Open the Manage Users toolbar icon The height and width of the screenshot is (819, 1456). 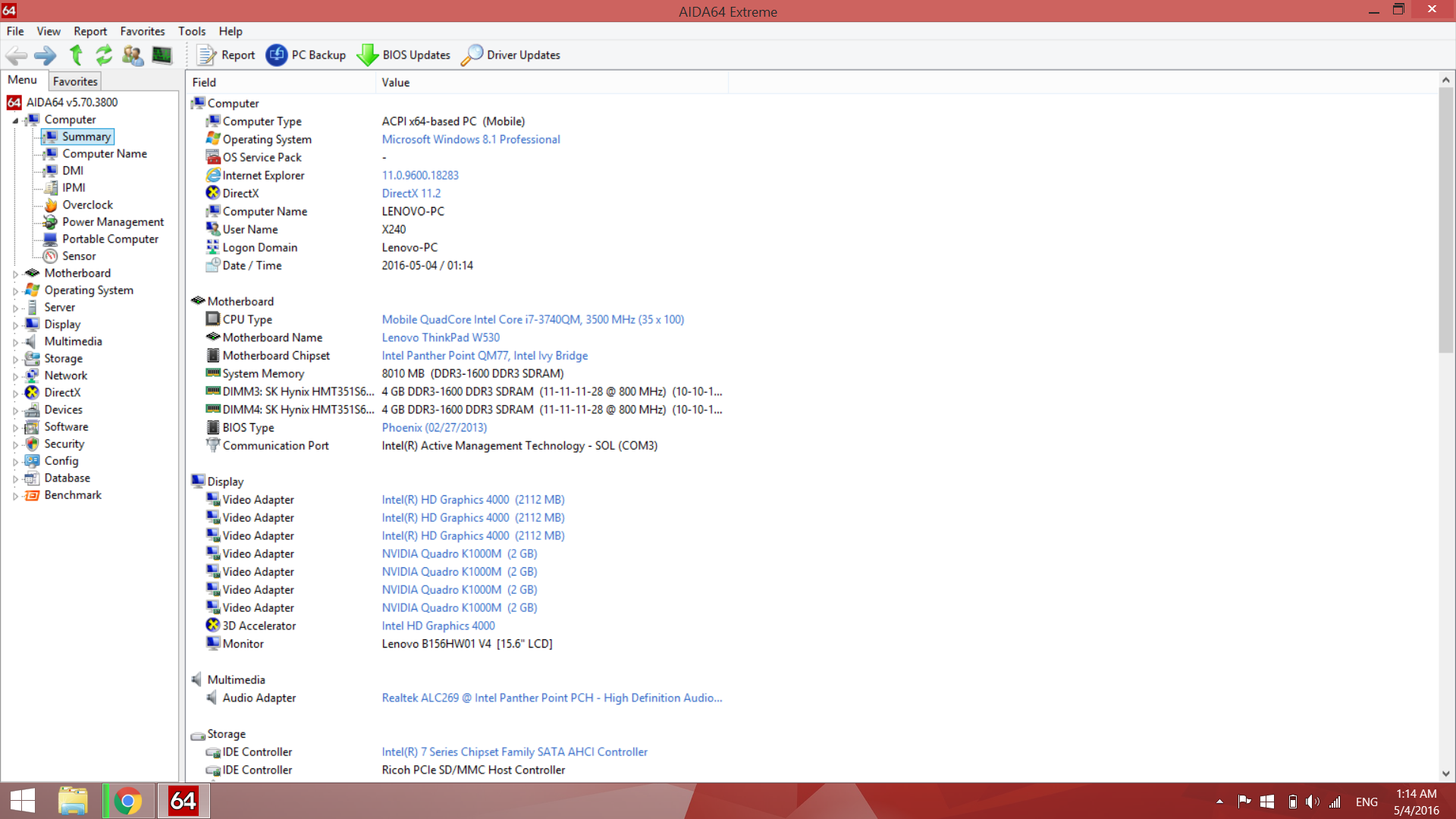click(x=133, y=55)
